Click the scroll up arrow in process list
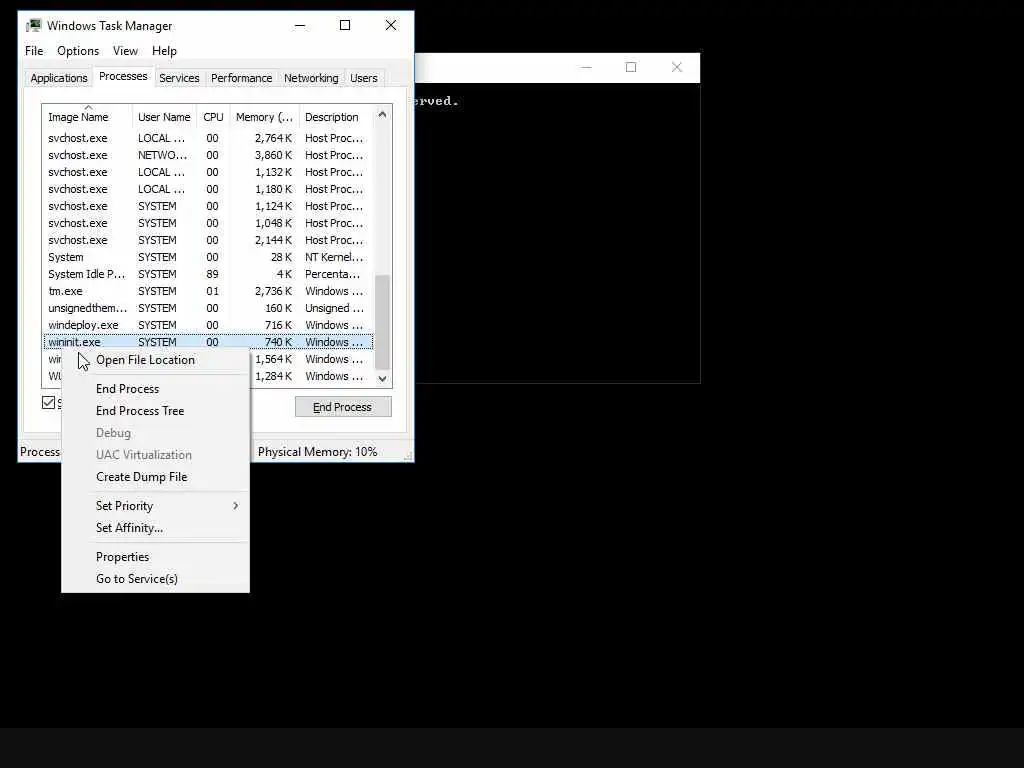 (x=383, y=114)
